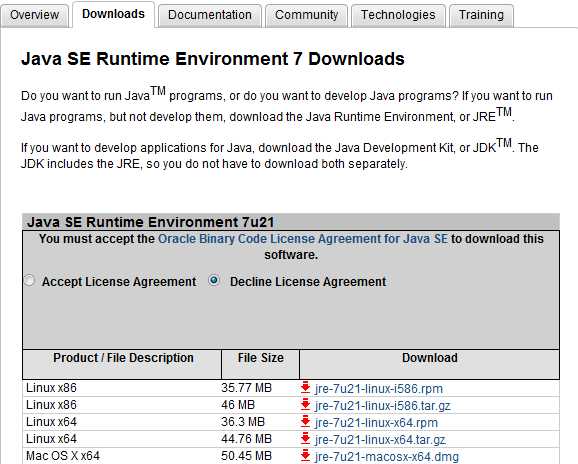Select Decline License Agreement radio button
This screenshot has height=464, width=578.
[214, 280]
